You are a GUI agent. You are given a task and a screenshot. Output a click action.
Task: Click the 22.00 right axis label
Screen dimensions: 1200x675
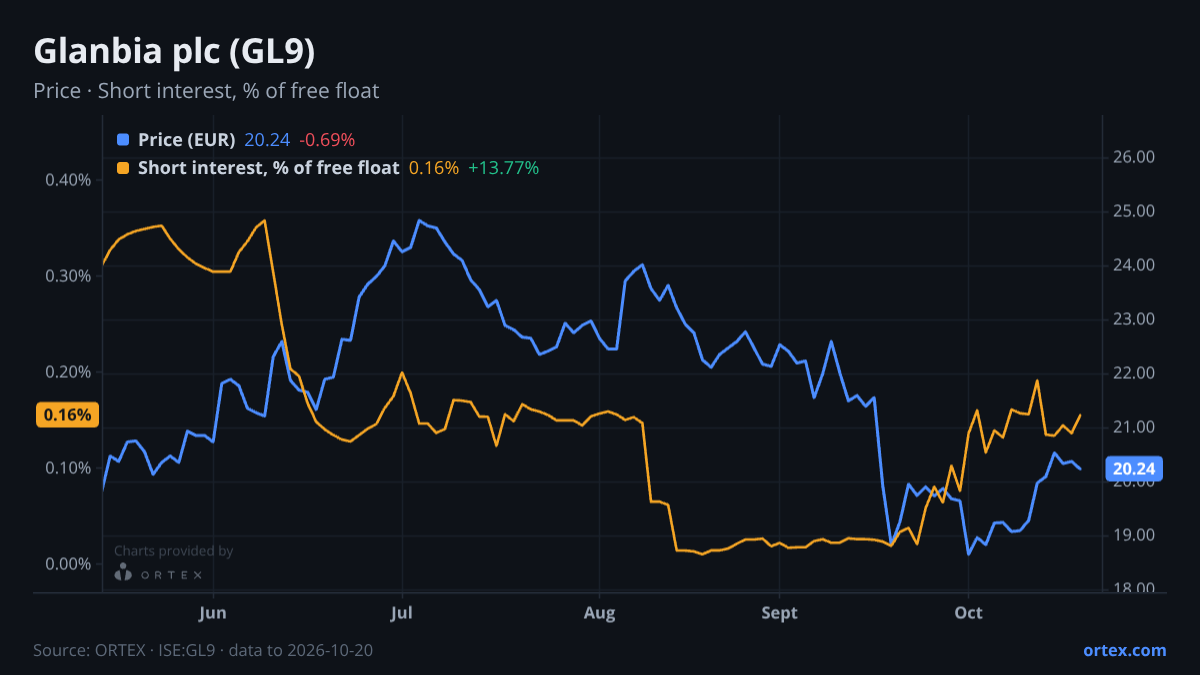[1134, 373]
